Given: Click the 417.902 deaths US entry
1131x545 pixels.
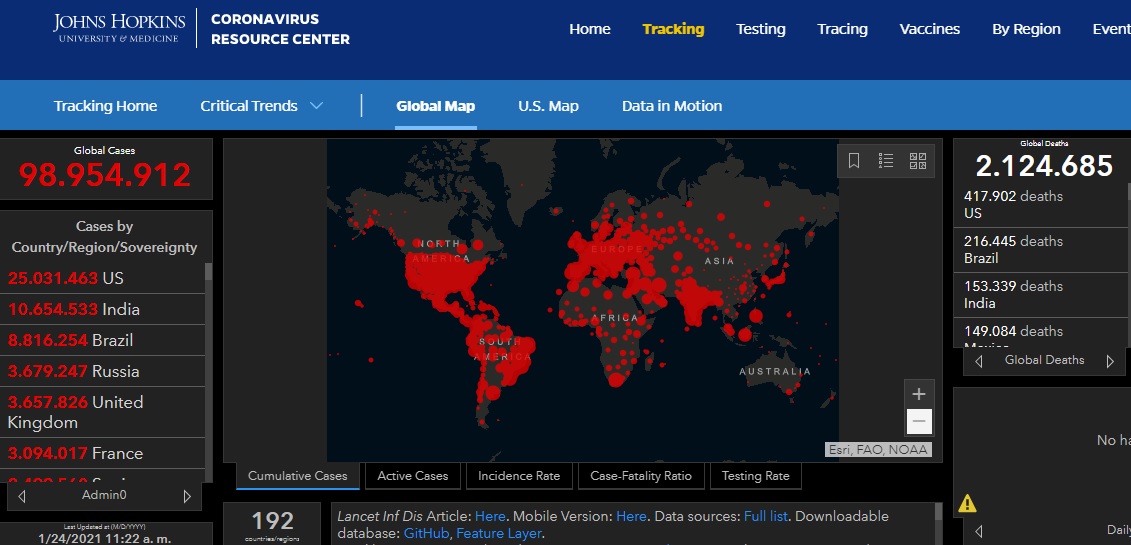Looking at the screenshot, I should [1039, 205].
